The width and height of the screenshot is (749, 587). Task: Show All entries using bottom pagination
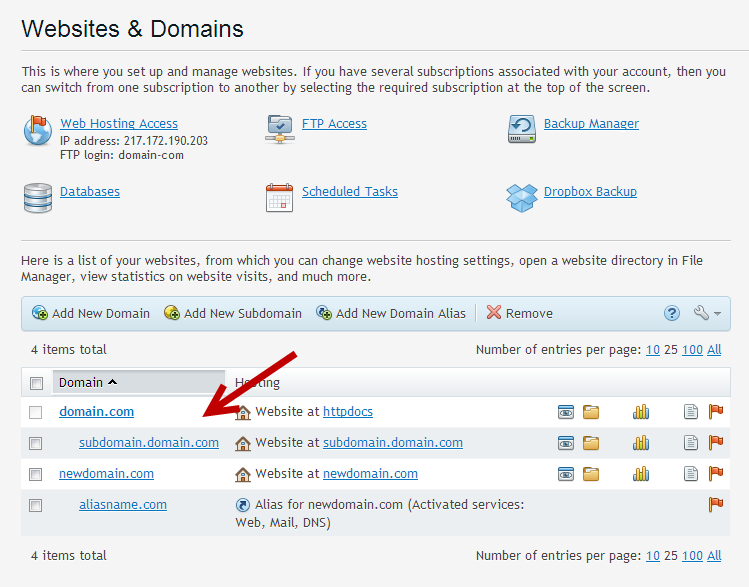tap(714, 556)
